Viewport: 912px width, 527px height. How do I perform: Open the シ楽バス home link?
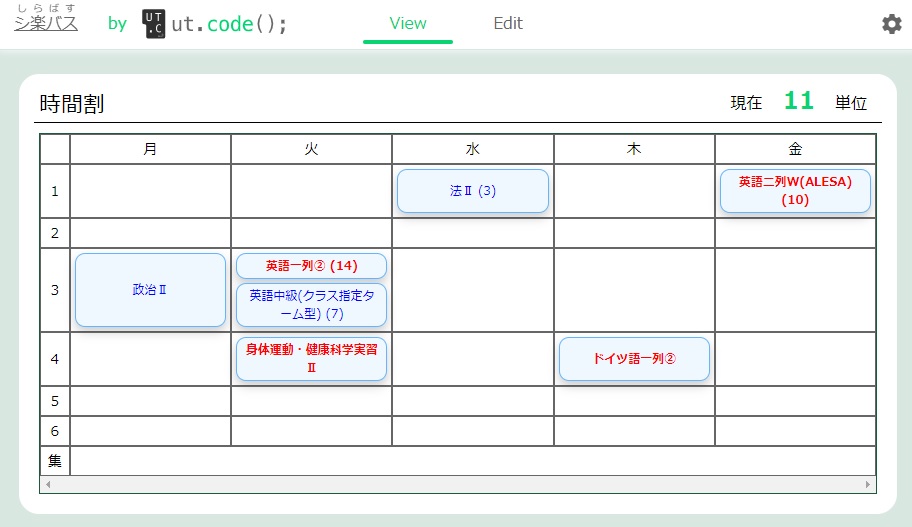pyautogui.click(x=46, y=23)
